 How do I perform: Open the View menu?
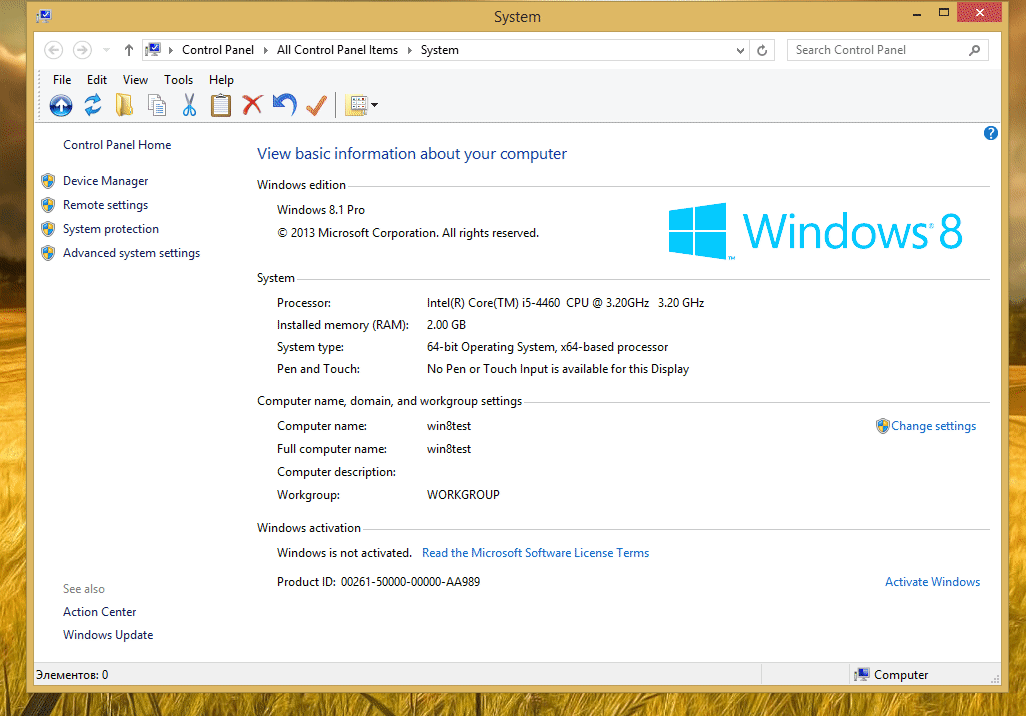pos(135,80)
